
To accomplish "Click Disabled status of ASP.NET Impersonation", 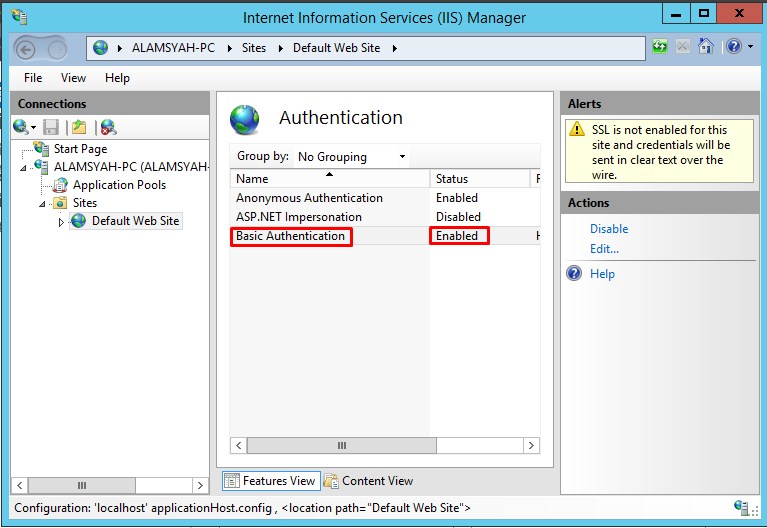I will (458, 217).
